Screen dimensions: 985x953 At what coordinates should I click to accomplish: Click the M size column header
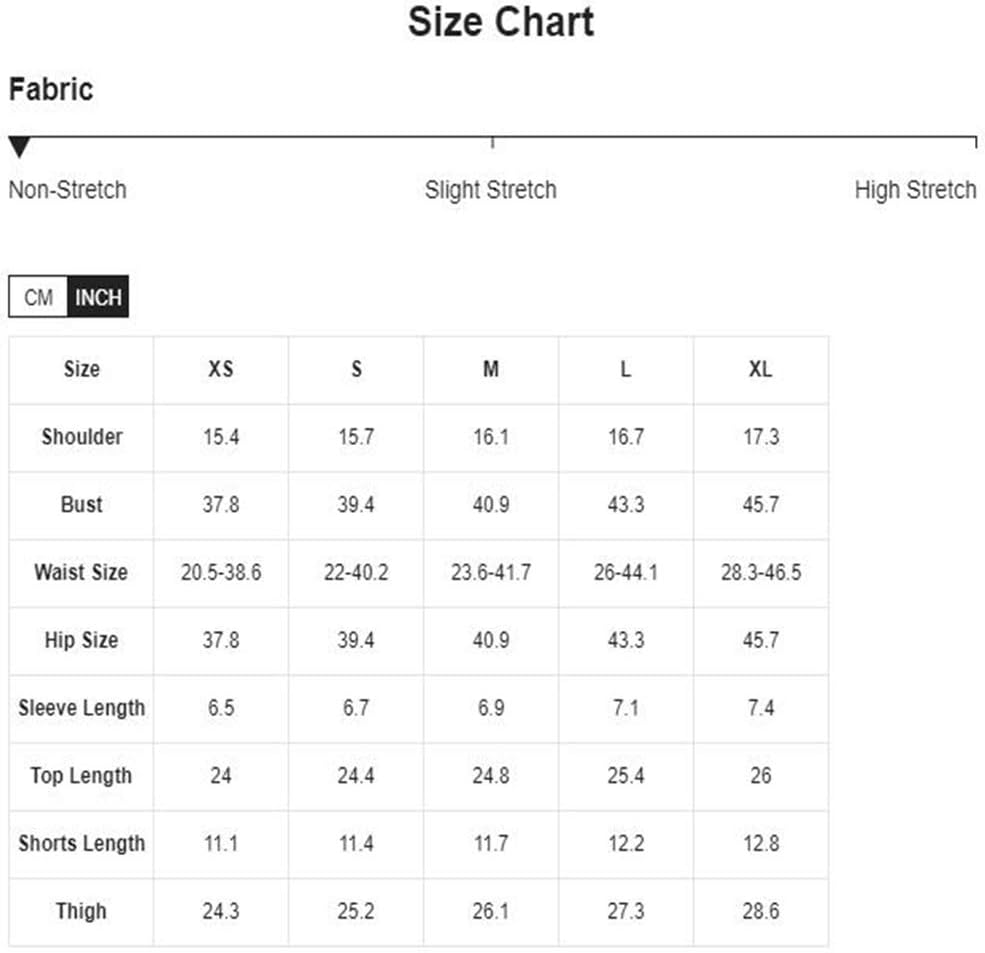(x=491, y=369)
